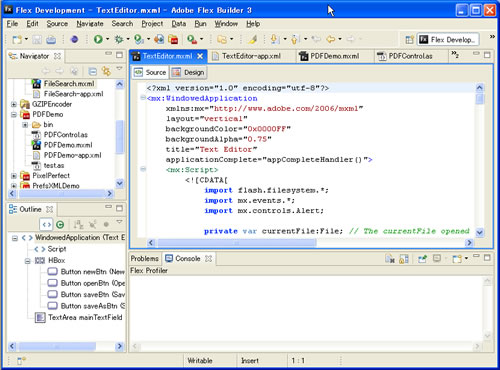Viewport: 500px width, 370px height.
Task: Click Display Selected Console icon
Action: (x=437, y=258)
